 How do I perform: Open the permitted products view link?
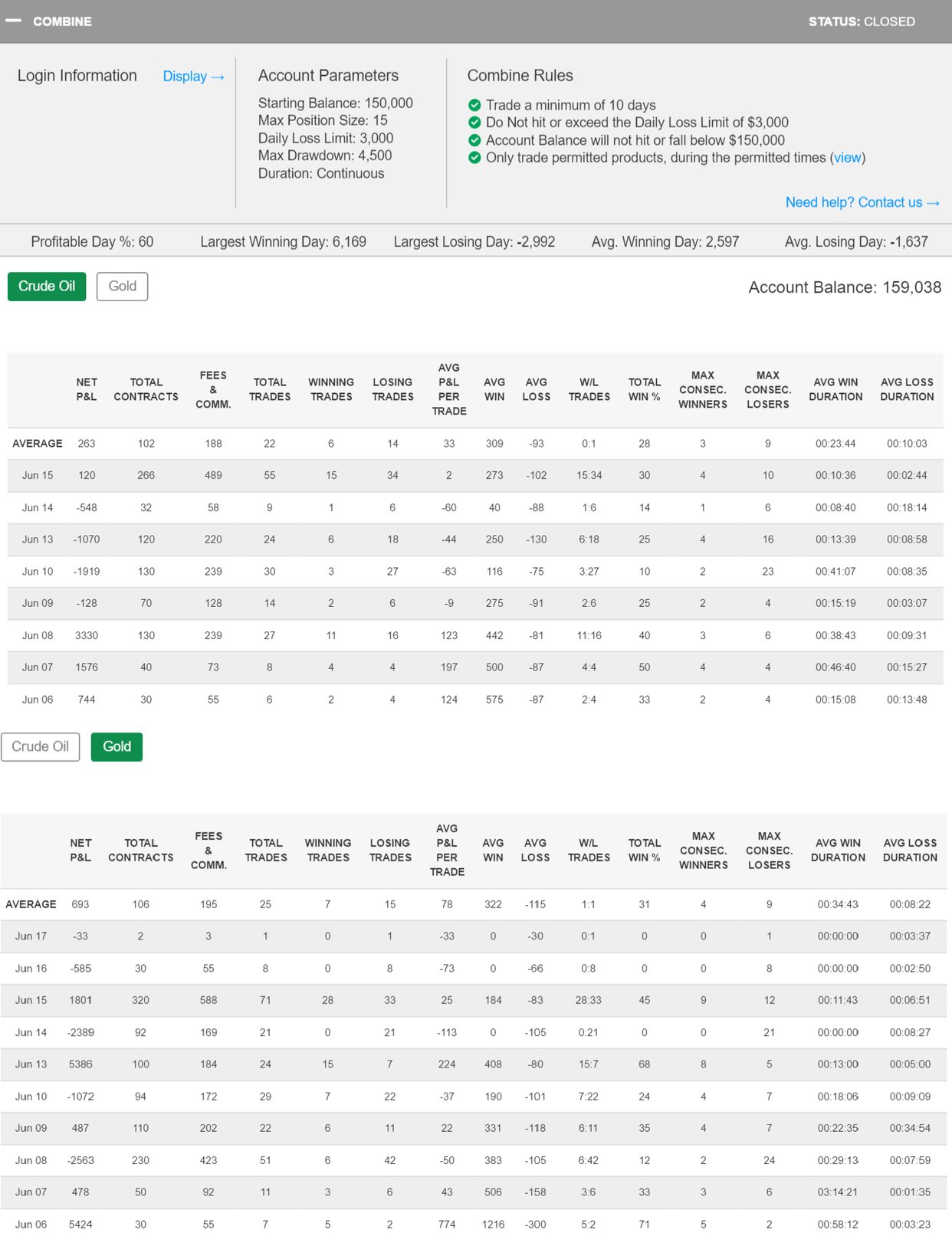847,158
